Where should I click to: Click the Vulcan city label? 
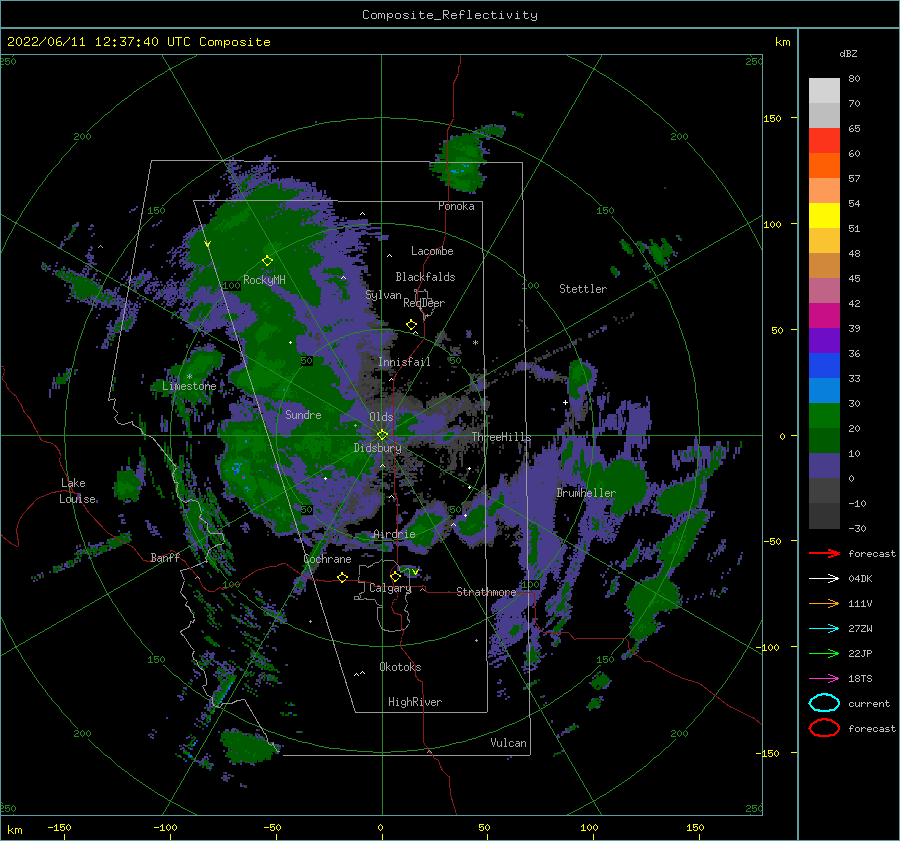pos(508,743)
